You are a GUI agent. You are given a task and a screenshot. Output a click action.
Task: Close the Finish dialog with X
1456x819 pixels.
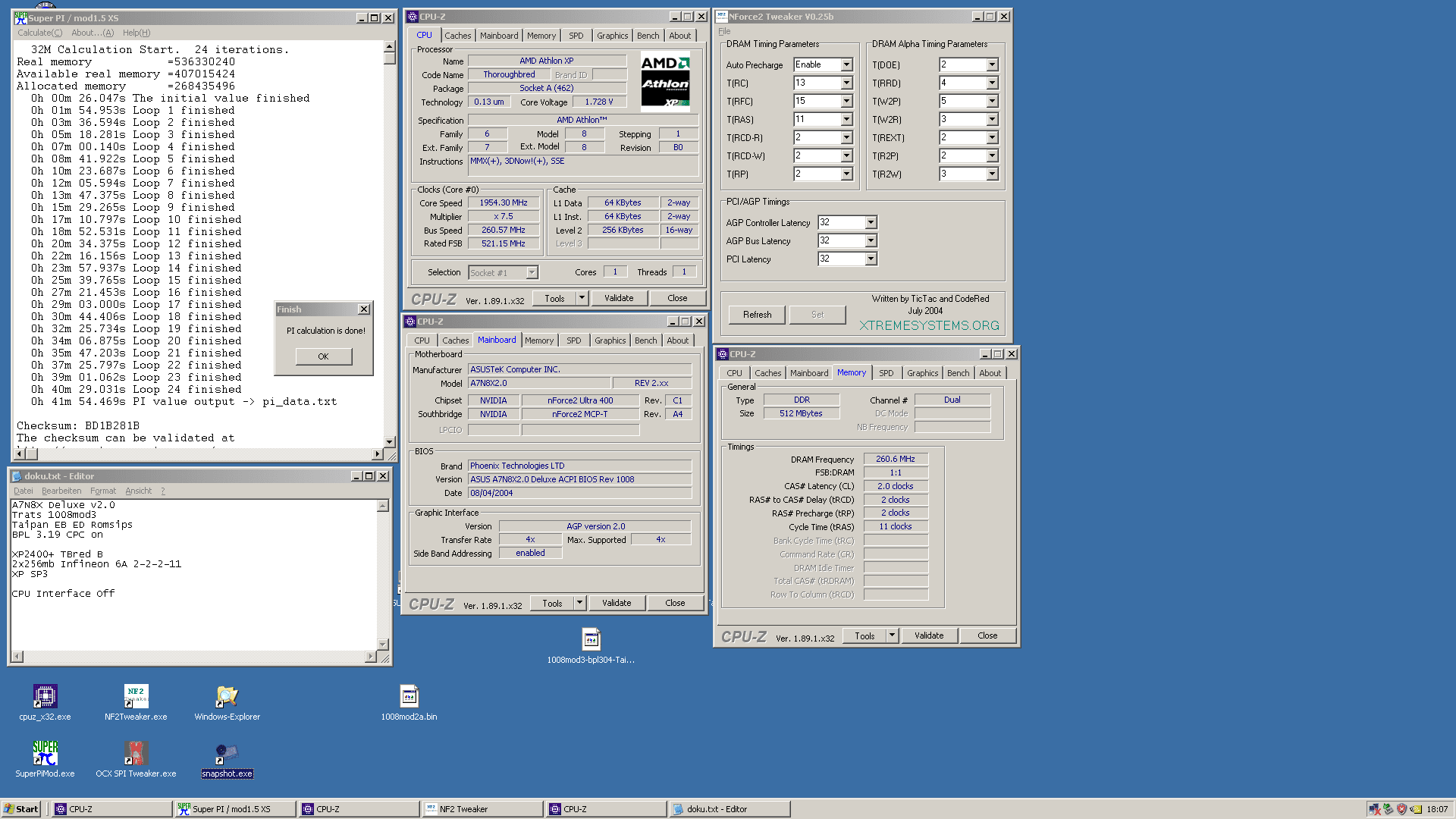point(364,309)
